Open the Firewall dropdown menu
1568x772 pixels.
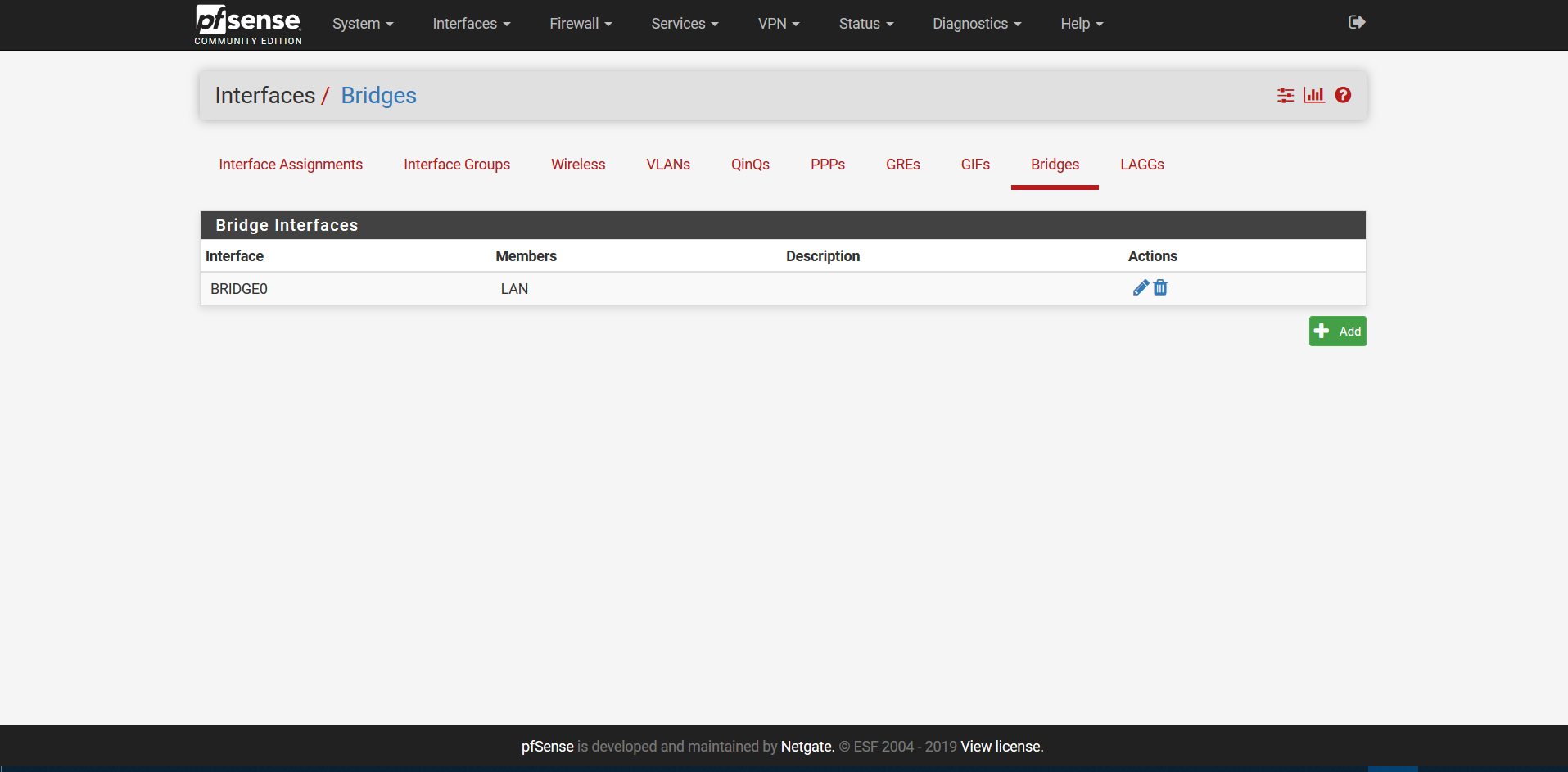pos(581,24)
